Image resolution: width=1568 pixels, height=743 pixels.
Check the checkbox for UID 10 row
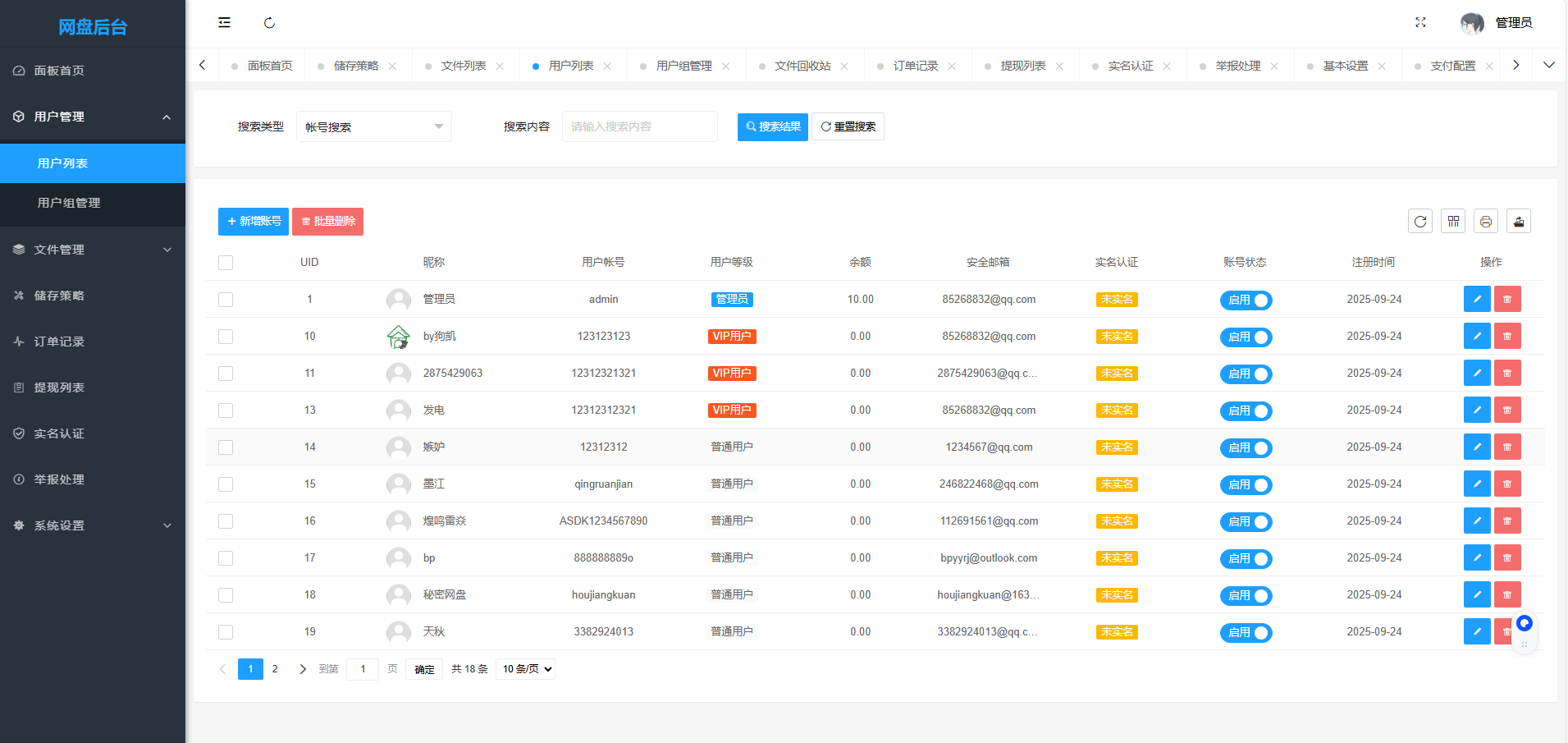[x=226, y=336]
